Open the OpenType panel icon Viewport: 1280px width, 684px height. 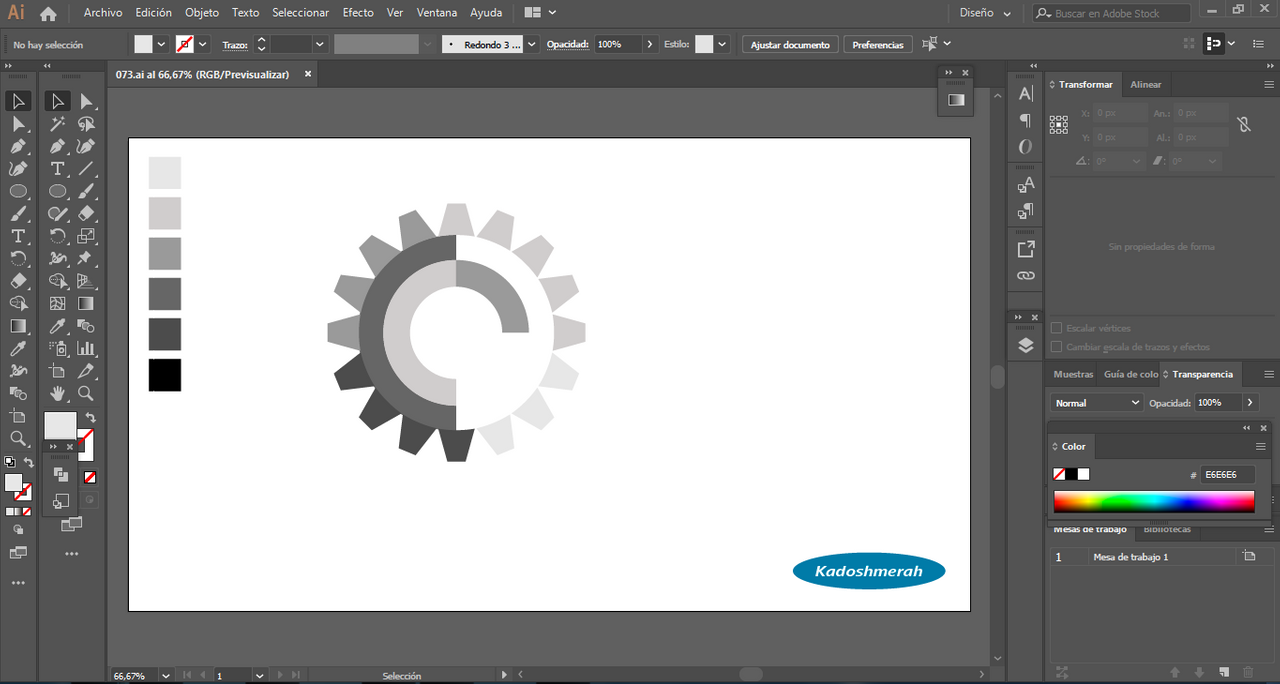click(1025, 146)
